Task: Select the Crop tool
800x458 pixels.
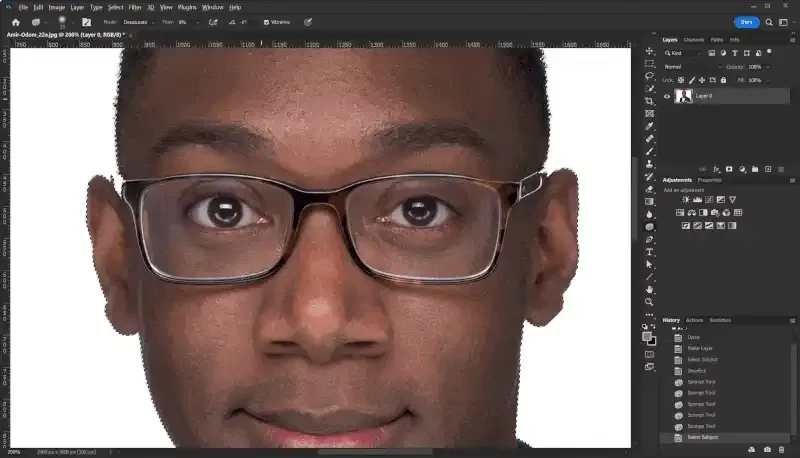Action: [x=649, y=101]
